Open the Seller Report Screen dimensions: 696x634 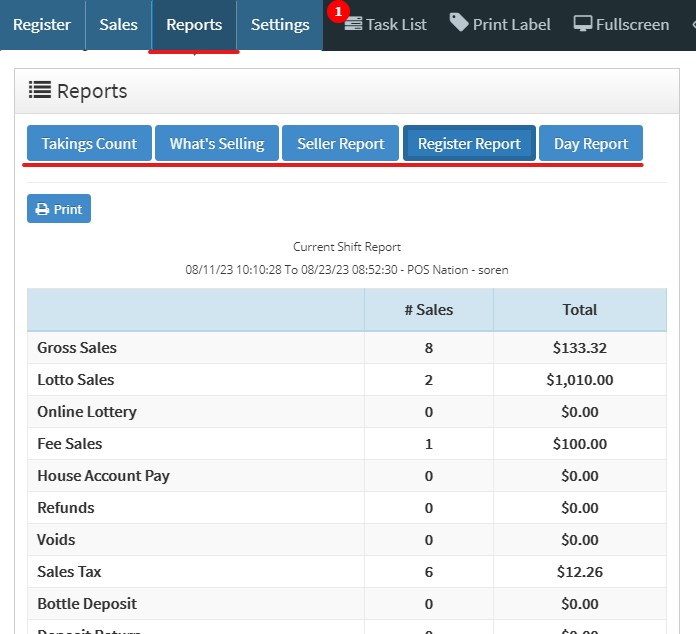click(x=340, y=143)
